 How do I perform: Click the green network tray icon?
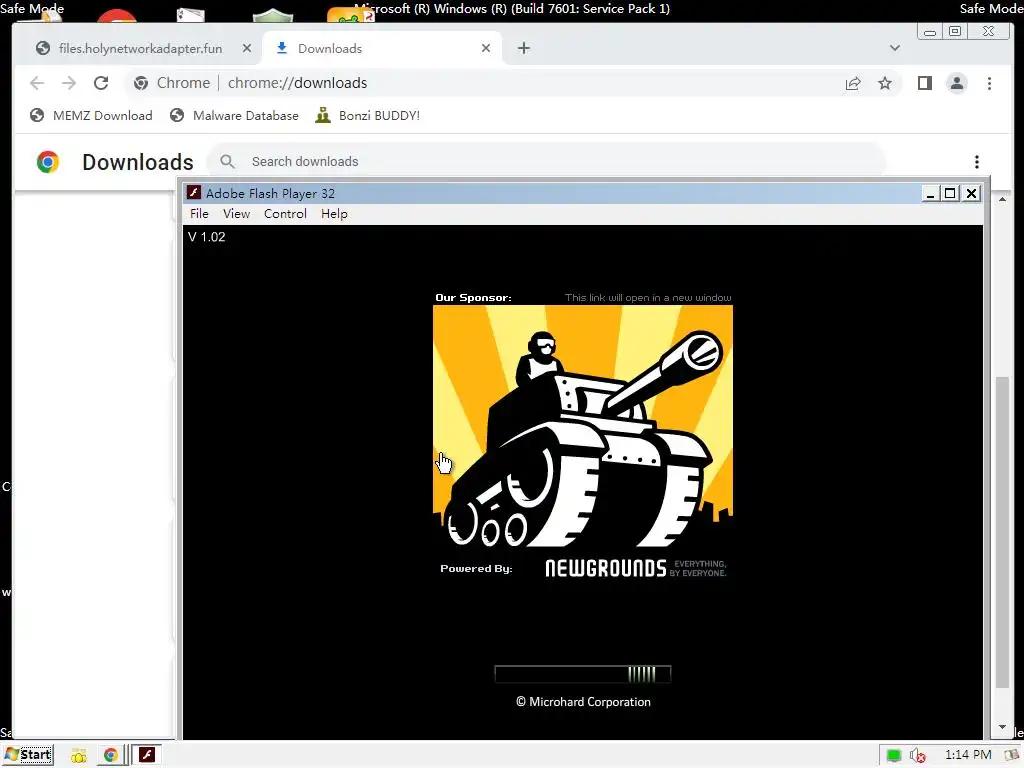893,756
